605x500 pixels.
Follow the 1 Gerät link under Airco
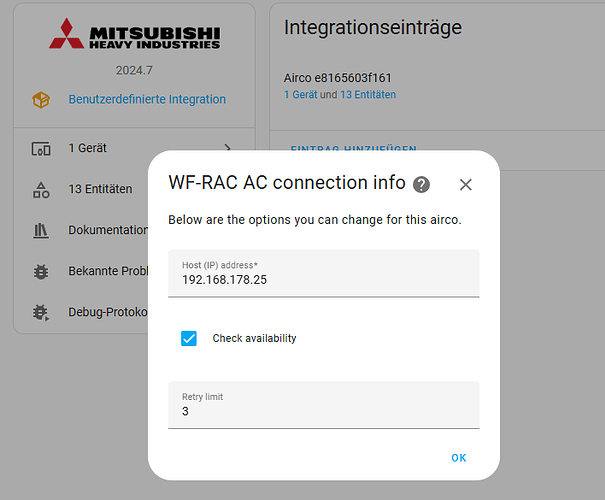[301, 95]
